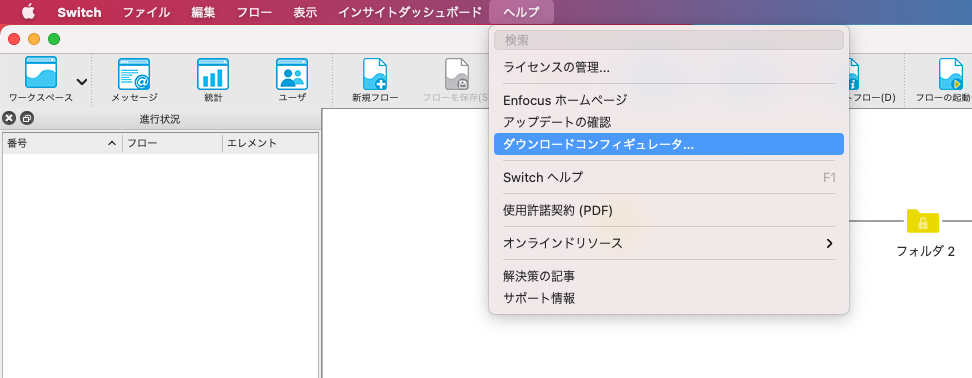Screen dimensions: 972x378
Task: Close the 進行状況 panel
Action: [9, 118]
